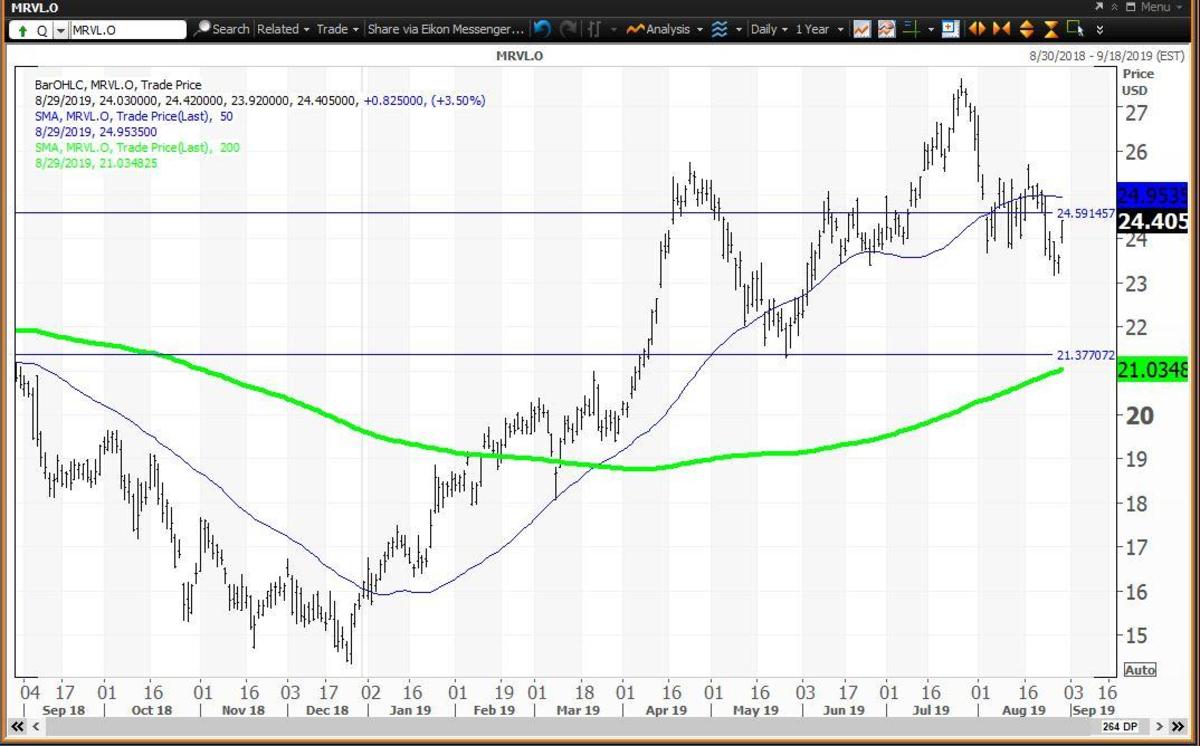This screenshot has height=746, width=1200.
Task: Open the Q symbol type dropdown arrow
Action: (61, 30)
